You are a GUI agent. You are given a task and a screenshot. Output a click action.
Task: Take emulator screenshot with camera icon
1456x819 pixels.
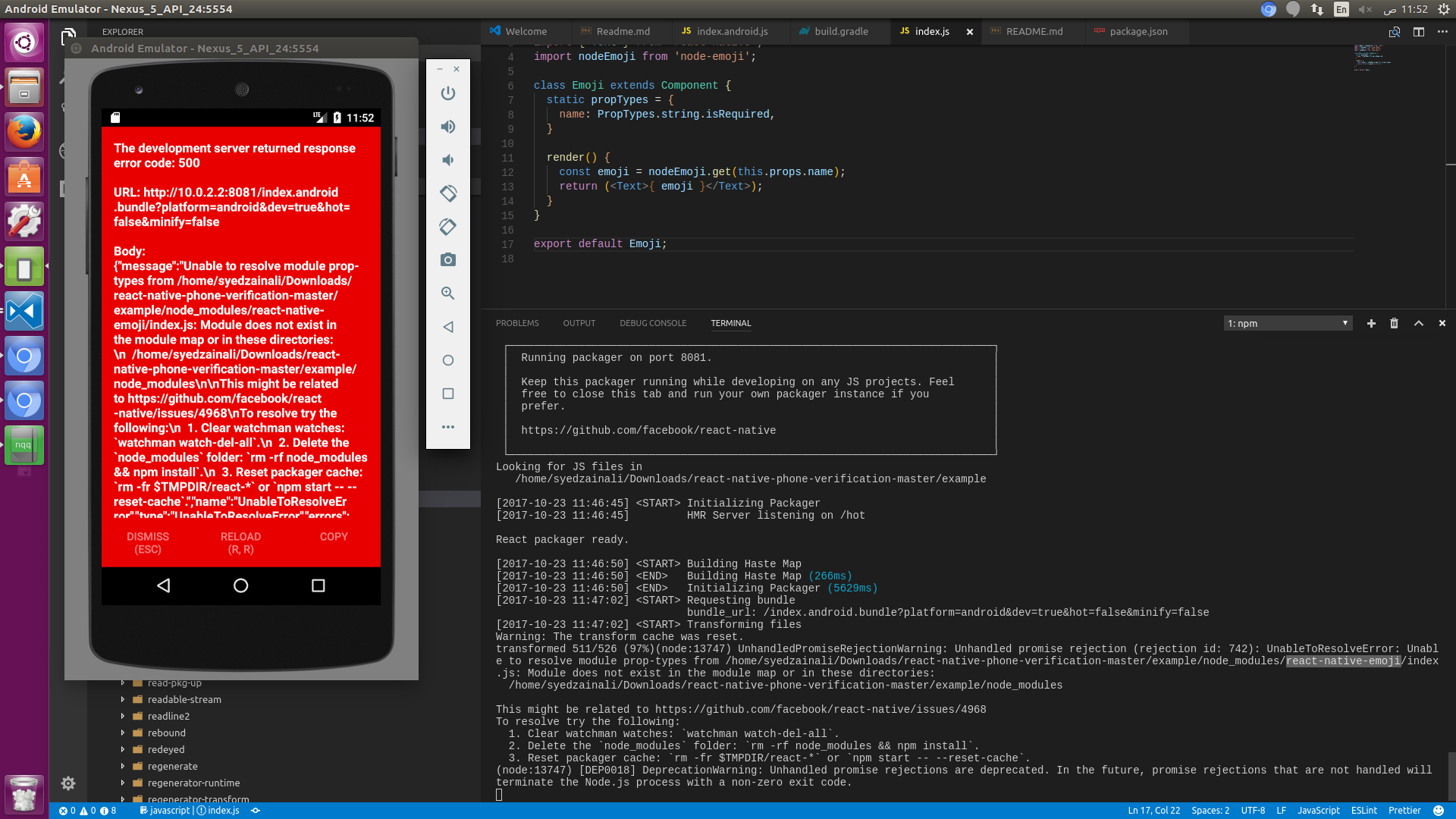(x=448, y=260)
